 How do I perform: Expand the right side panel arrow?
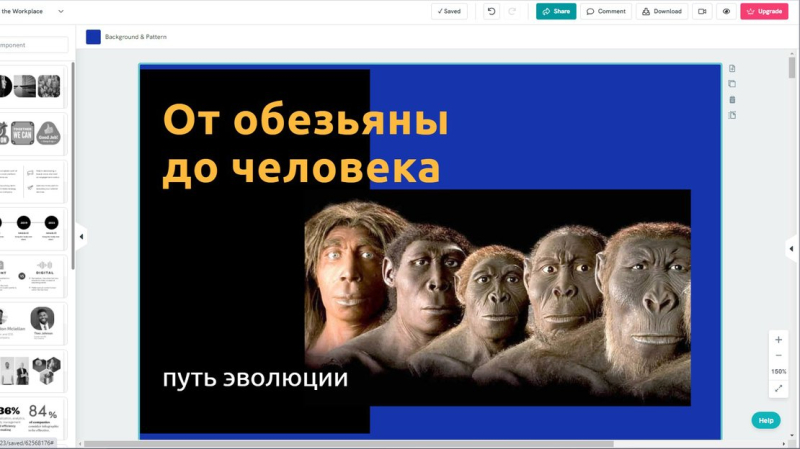pyautogui.click(x=791, y=248)
